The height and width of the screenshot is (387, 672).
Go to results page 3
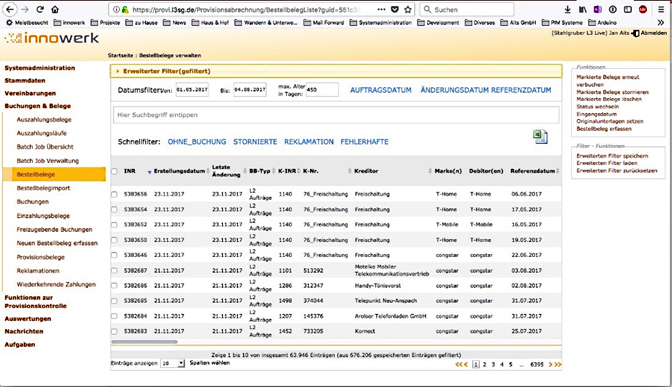click(x=493, y=364)
